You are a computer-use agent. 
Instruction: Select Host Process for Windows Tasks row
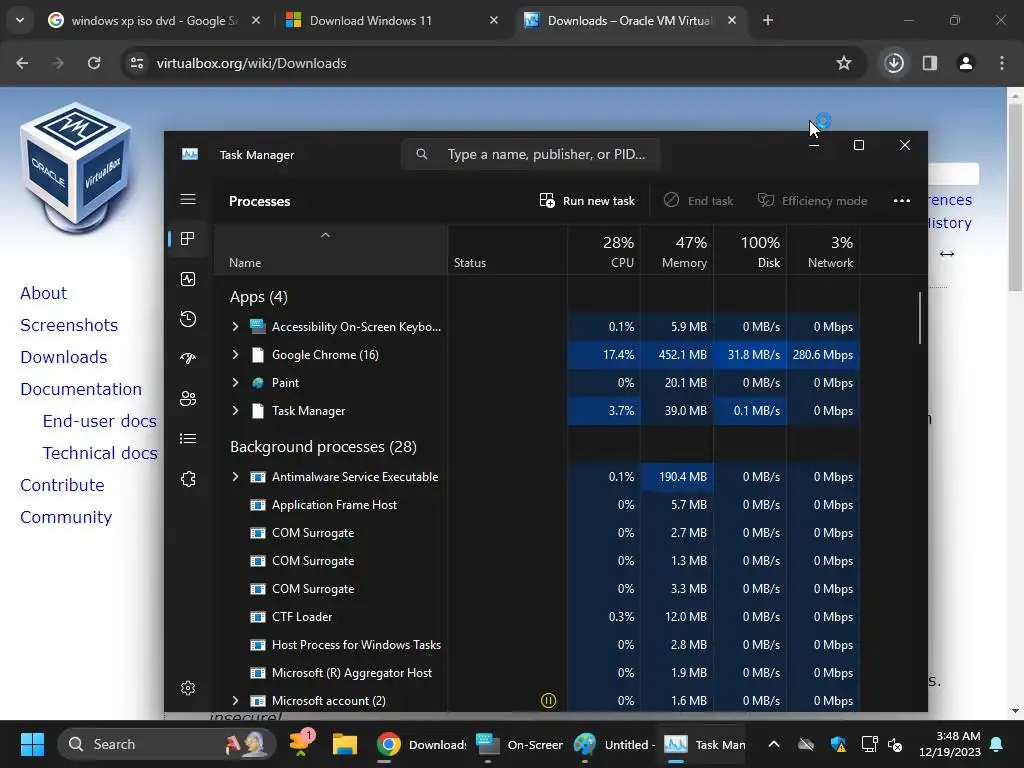point(537,645)
